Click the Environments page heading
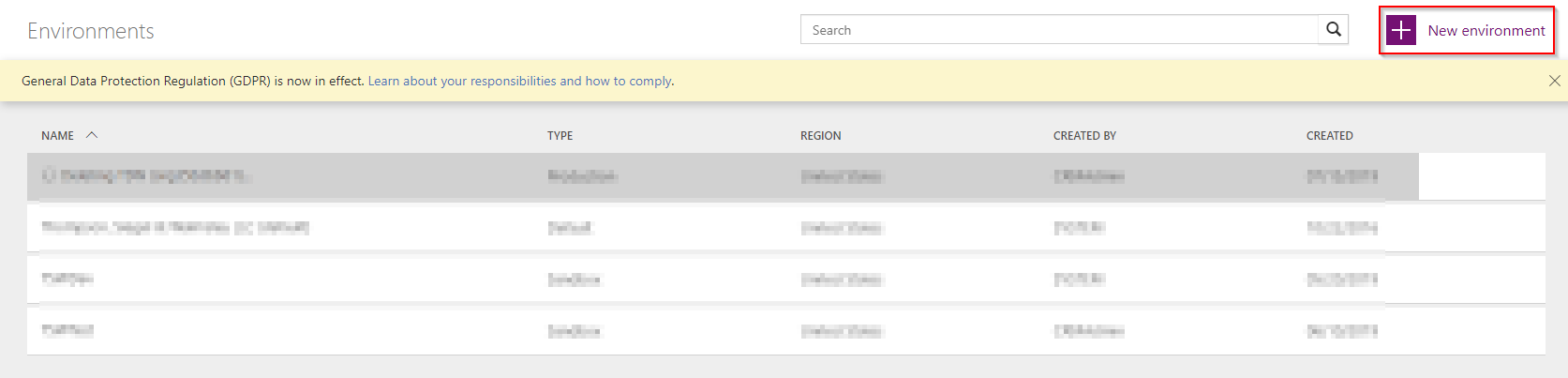 91,31
